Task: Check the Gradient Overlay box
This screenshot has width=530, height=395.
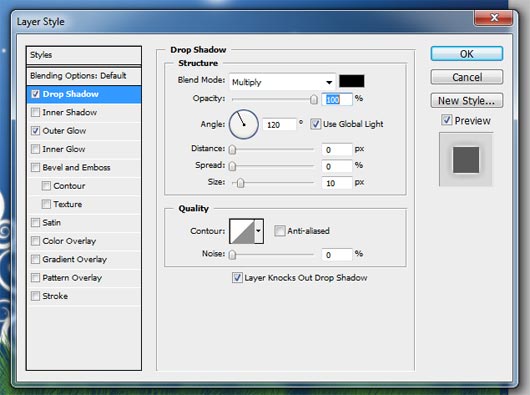Action: (35, 259)
